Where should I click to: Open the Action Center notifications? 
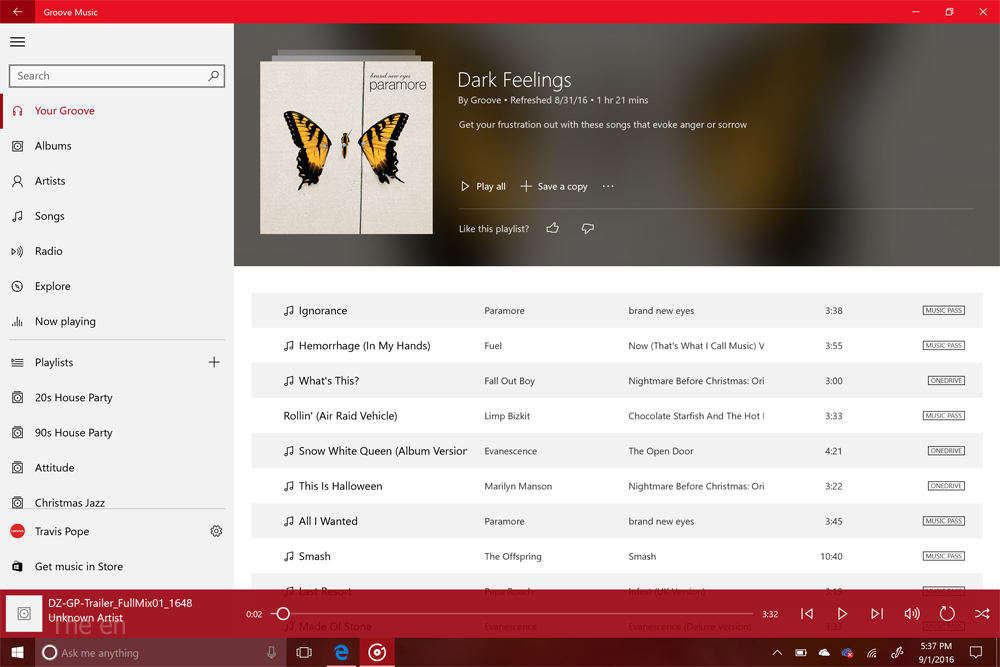coord(976,652)
